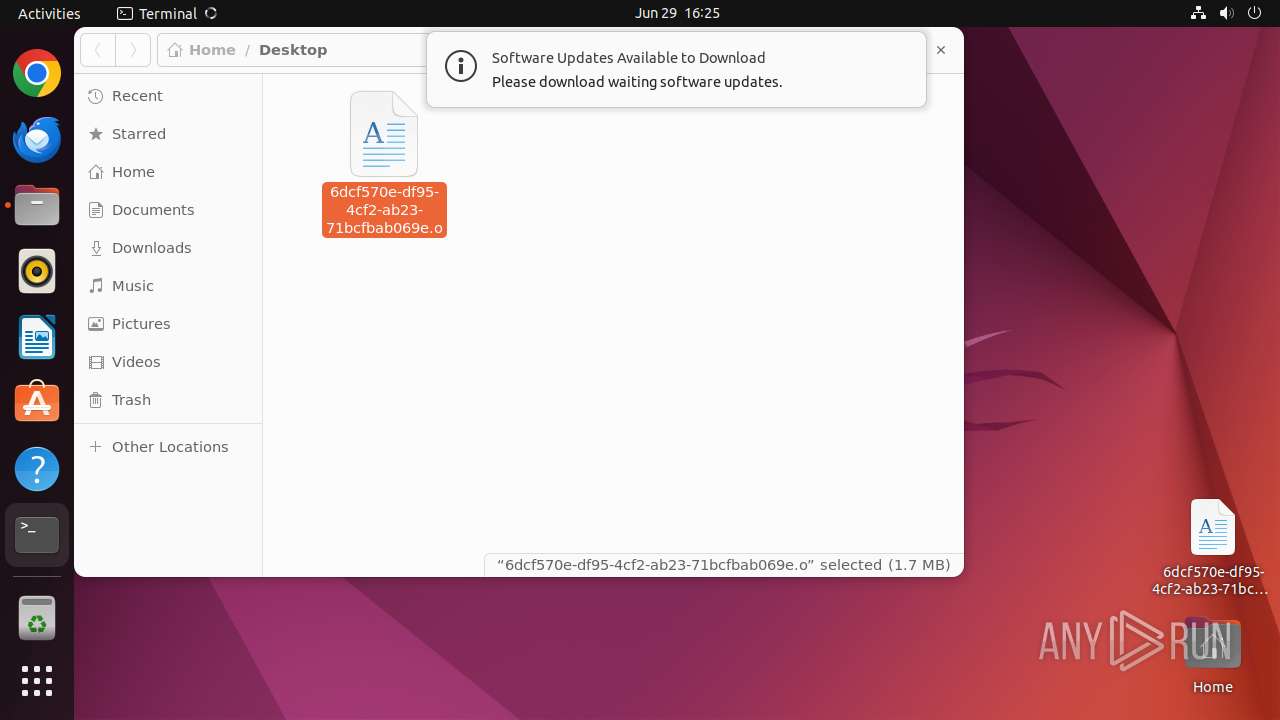Open the Files app in the dock
This screenshot has height=720, width=1280.
[x=37, y=205]
